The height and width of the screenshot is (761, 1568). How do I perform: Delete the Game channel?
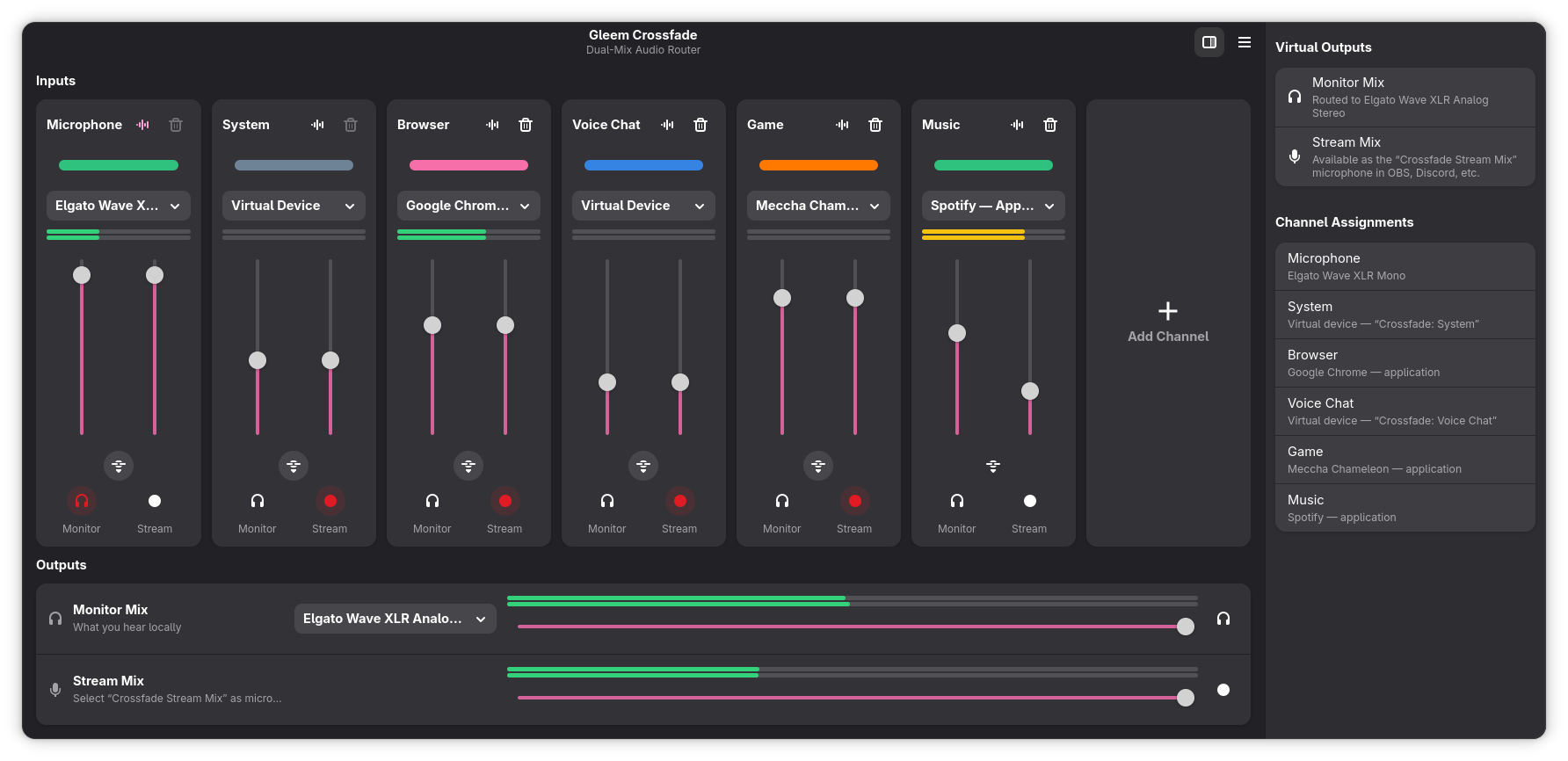pyautogui.click(x=875, y=125)
